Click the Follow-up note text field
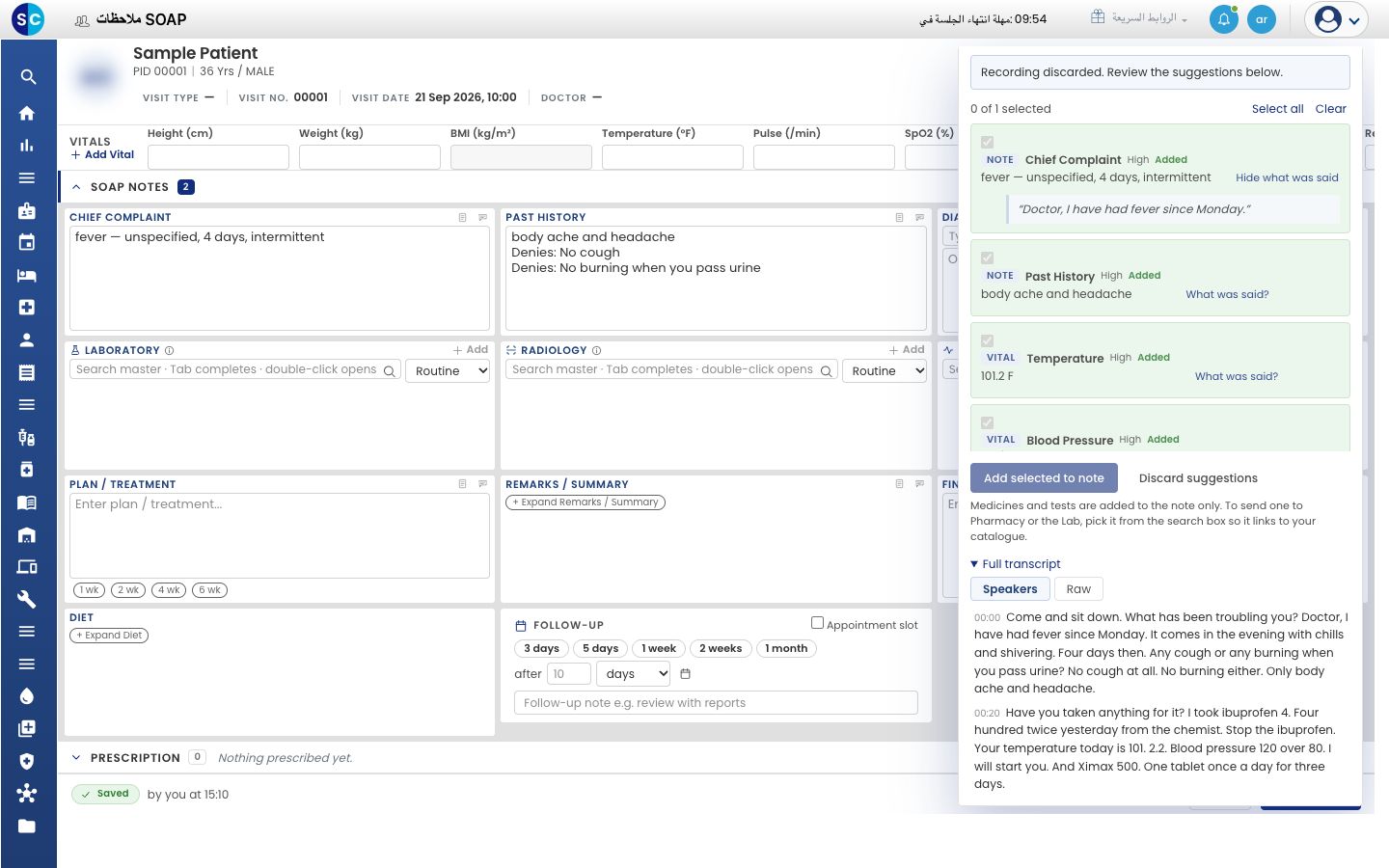The width and height of the screenshot is (1389, 868). coord(716,703)
